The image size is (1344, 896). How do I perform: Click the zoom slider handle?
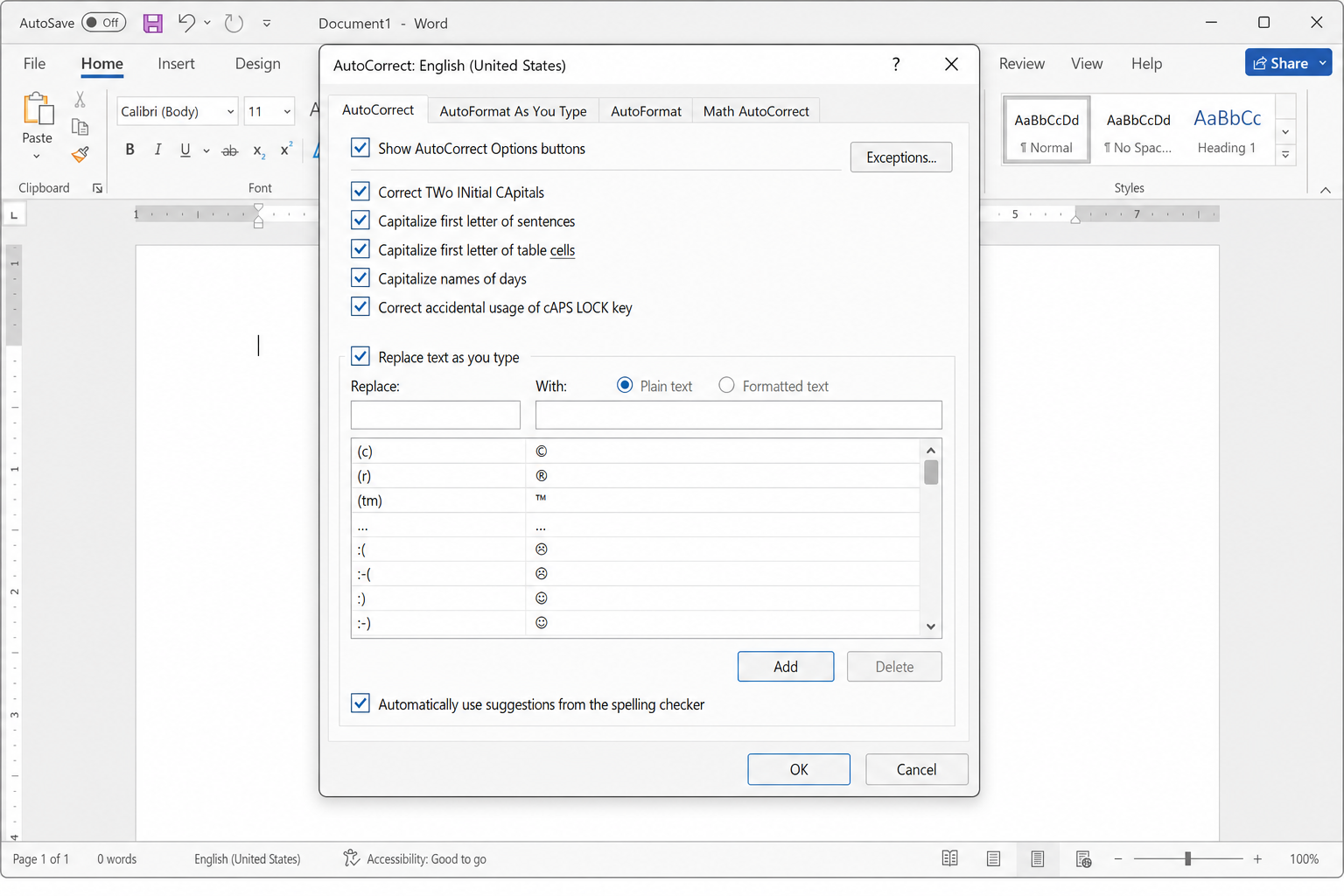pyautogui.click(x=1187, y=859)
